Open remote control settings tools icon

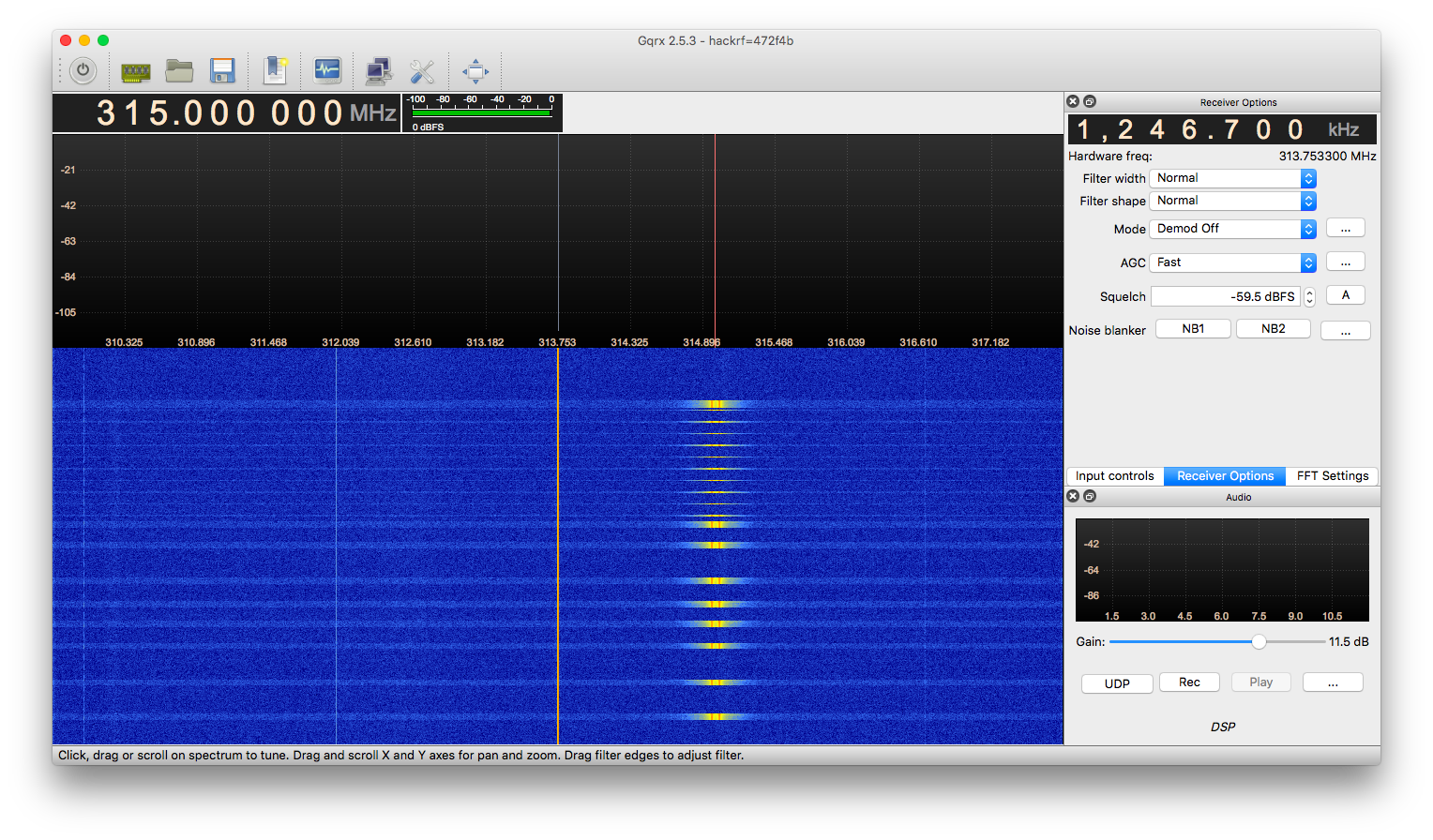point(422,71)
